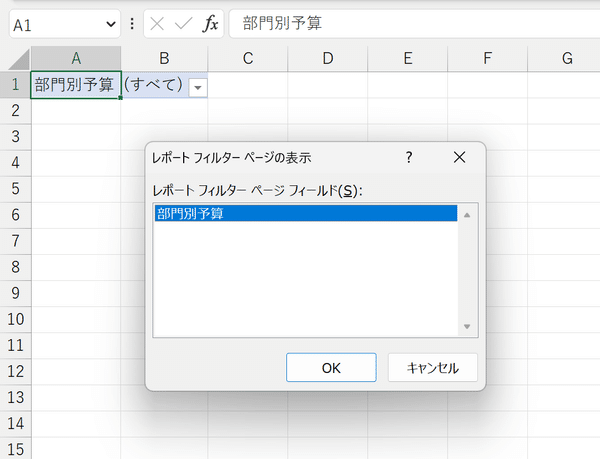
Task: Select column D header
Action: [328, 59]
